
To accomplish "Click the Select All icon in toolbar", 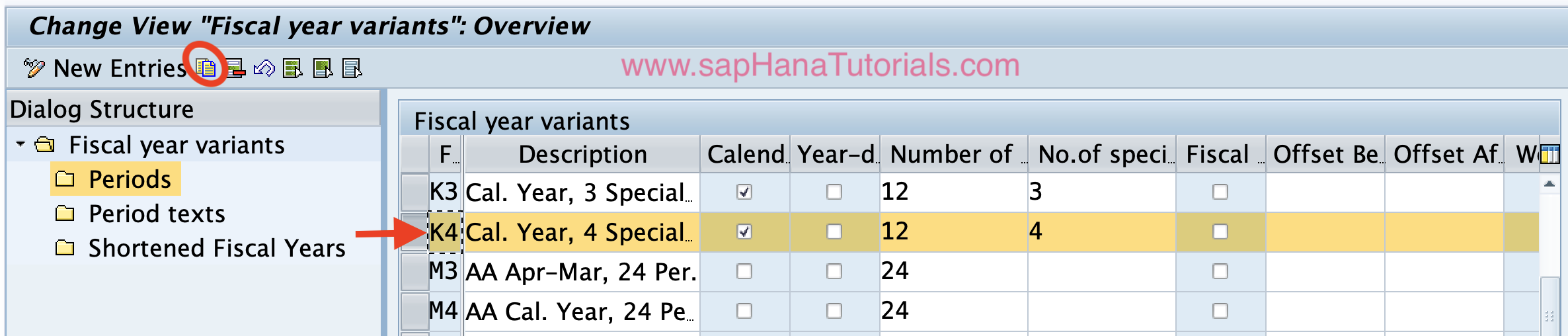I will point(293,68).
